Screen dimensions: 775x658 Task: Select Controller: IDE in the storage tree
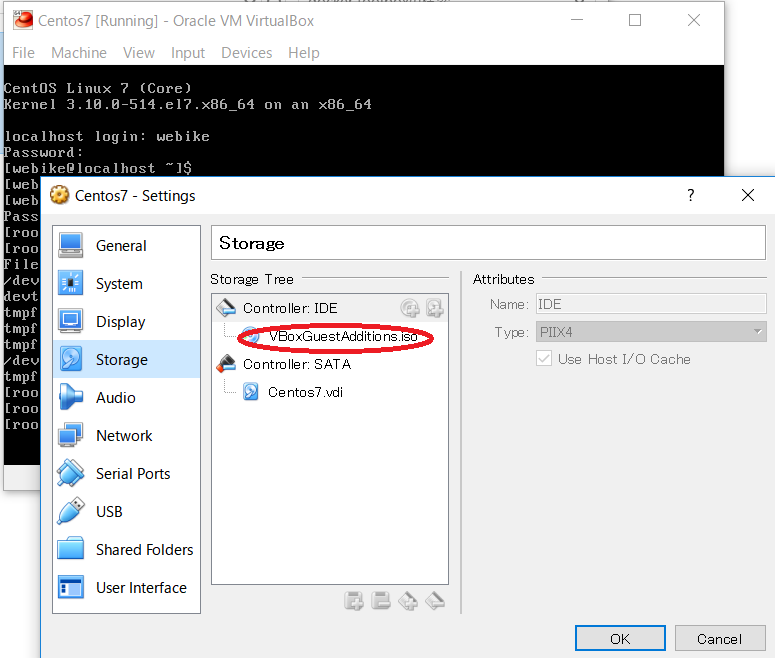coord(290,308)
